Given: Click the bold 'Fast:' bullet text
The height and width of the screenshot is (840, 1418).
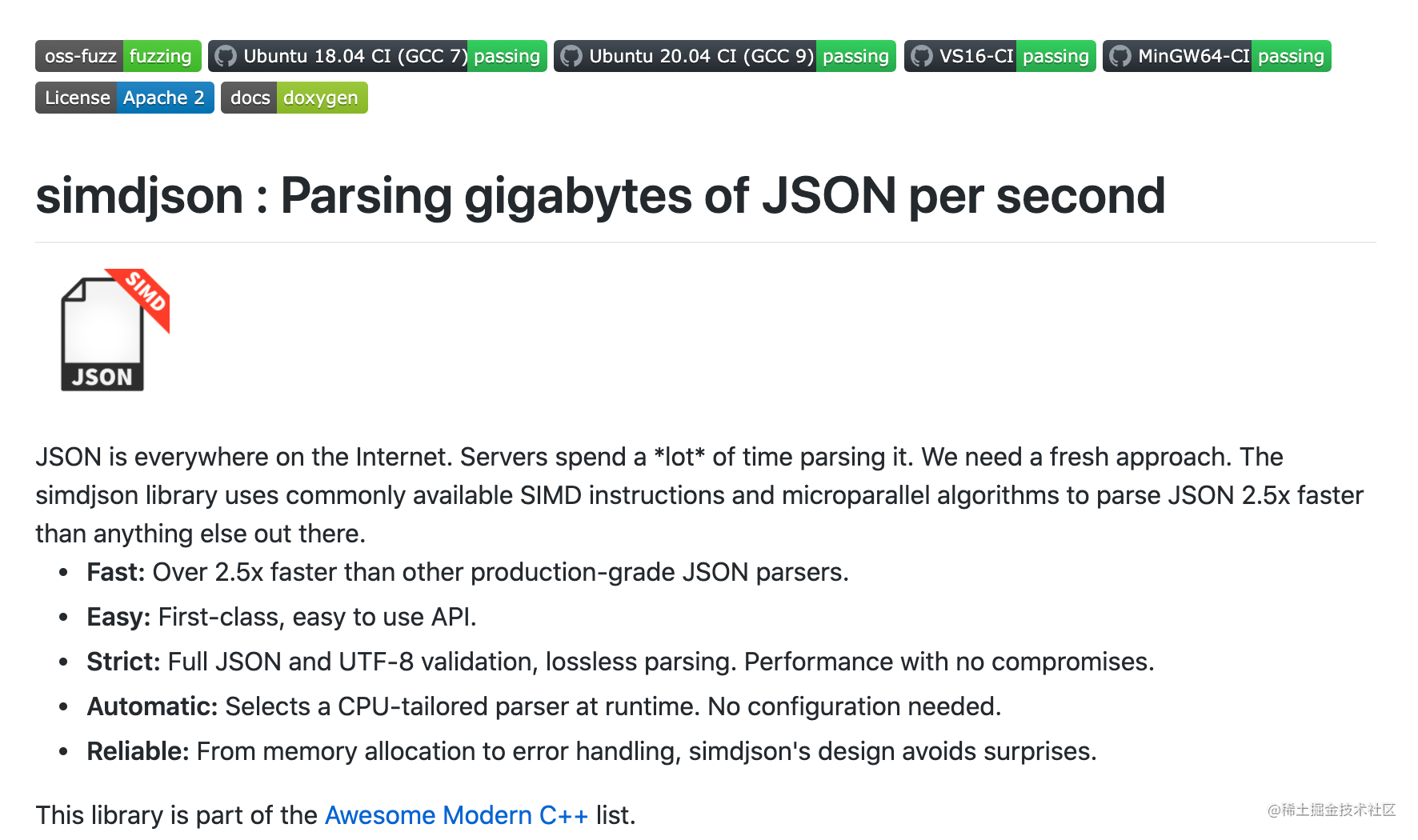Looking at the screenshot, I should coord(115,572).
